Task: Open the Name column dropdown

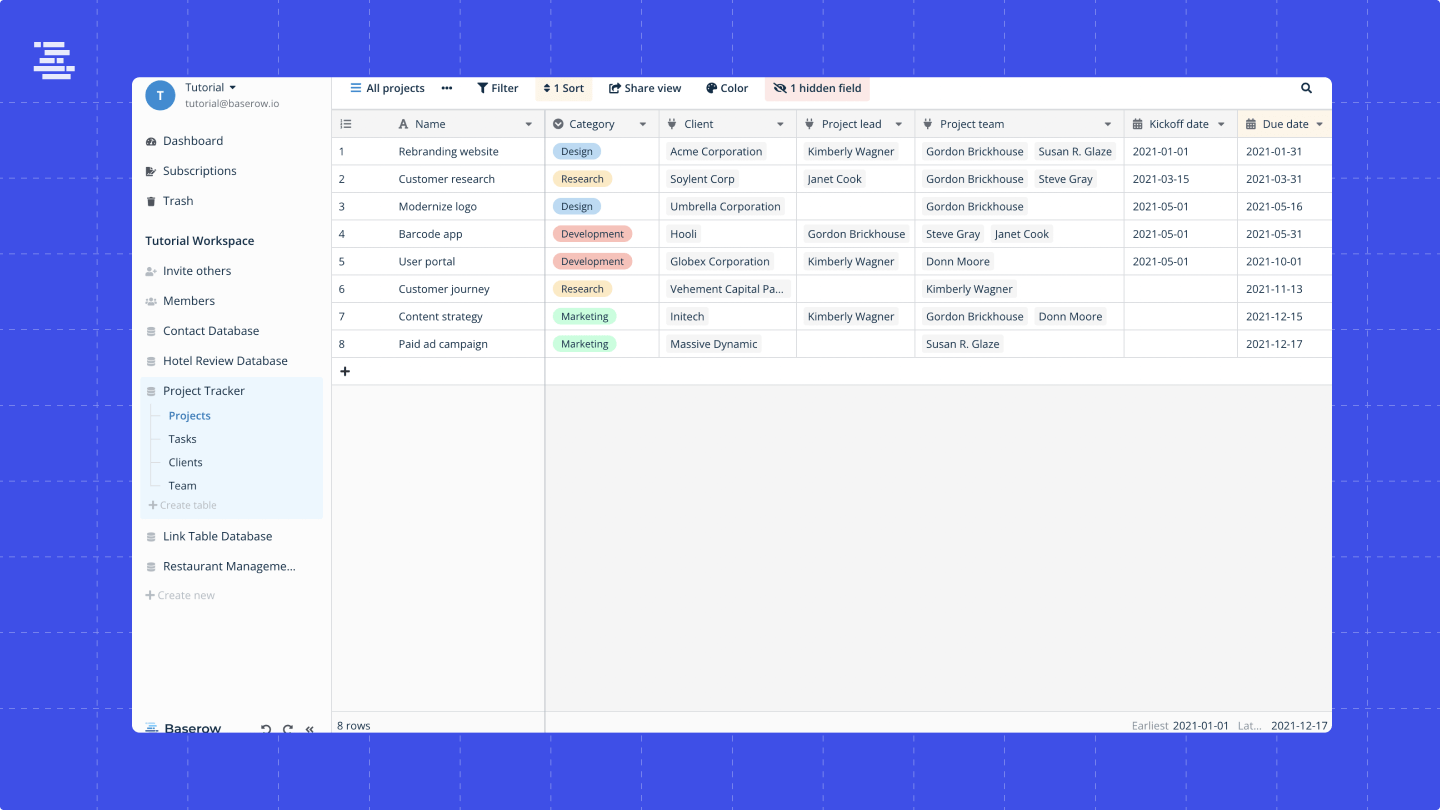Action: pos(529,124)
